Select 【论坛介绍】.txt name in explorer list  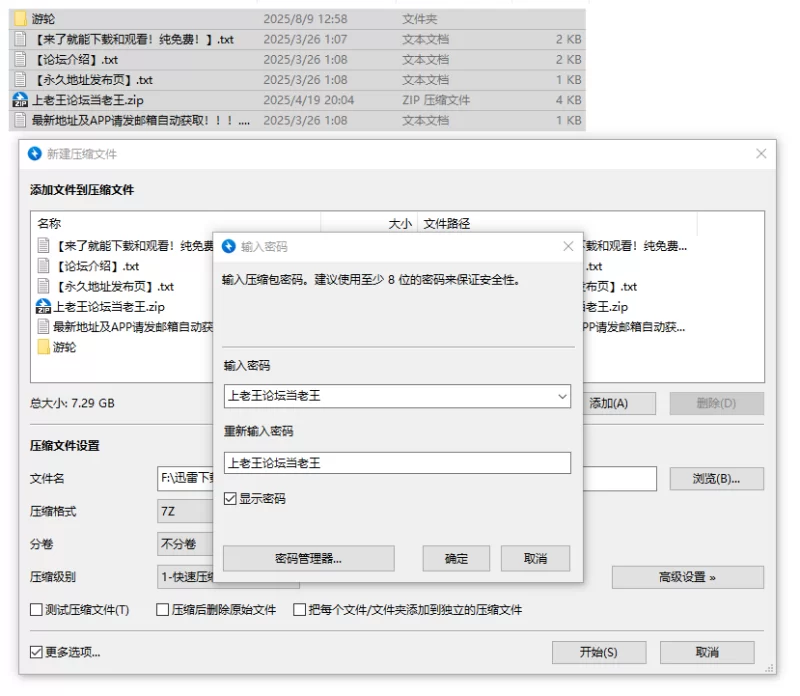coord(75,59)
